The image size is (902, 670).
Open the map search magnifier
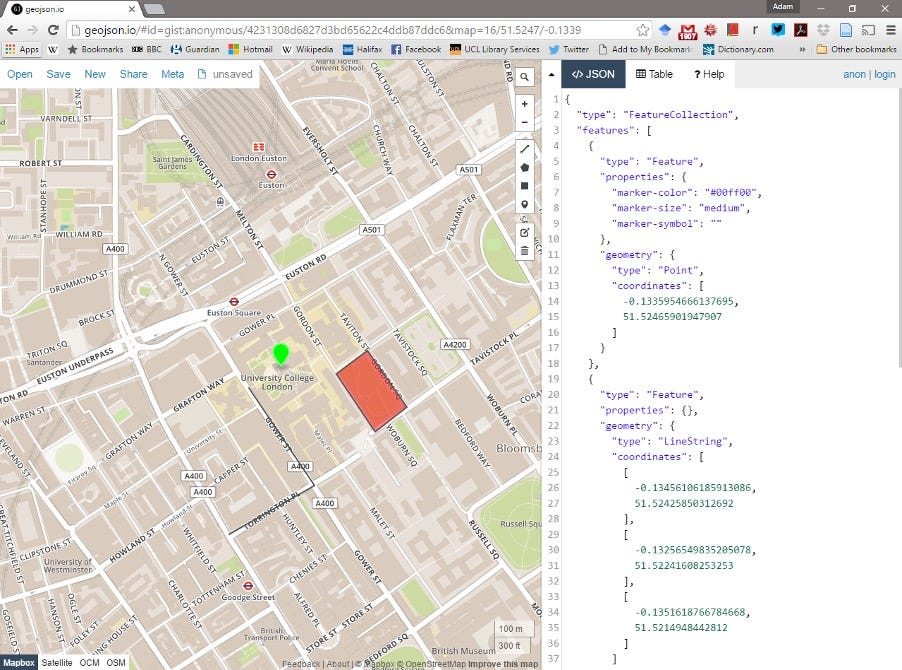525,76
